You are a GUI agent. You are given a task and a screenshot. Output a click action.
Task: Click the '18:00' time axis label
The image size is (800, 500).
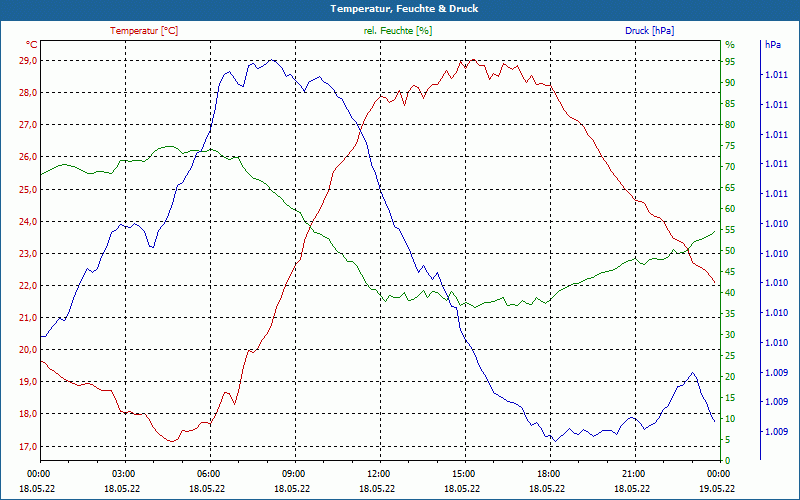pos(547,473)
